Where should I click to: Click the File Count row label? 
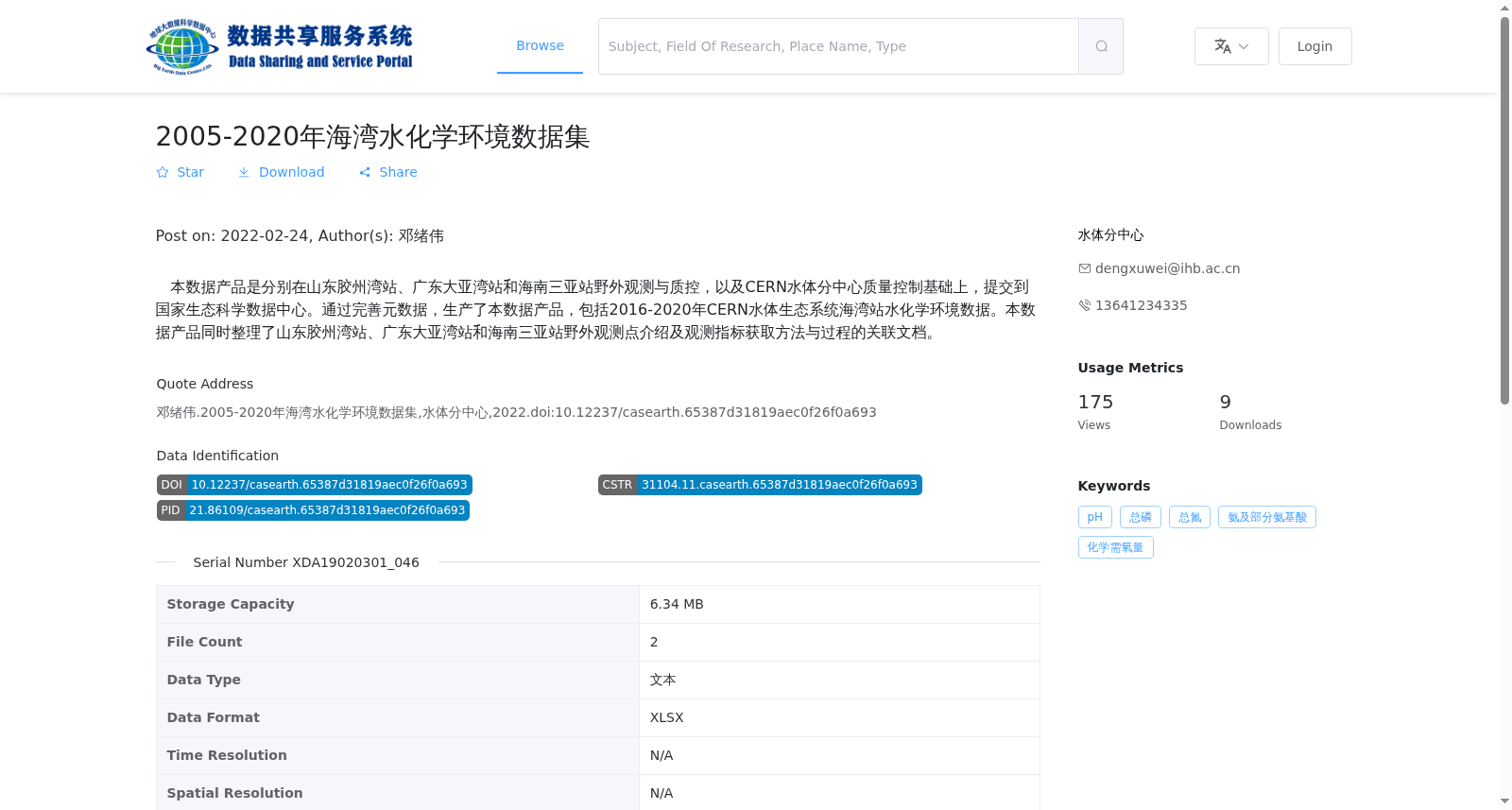204,642
